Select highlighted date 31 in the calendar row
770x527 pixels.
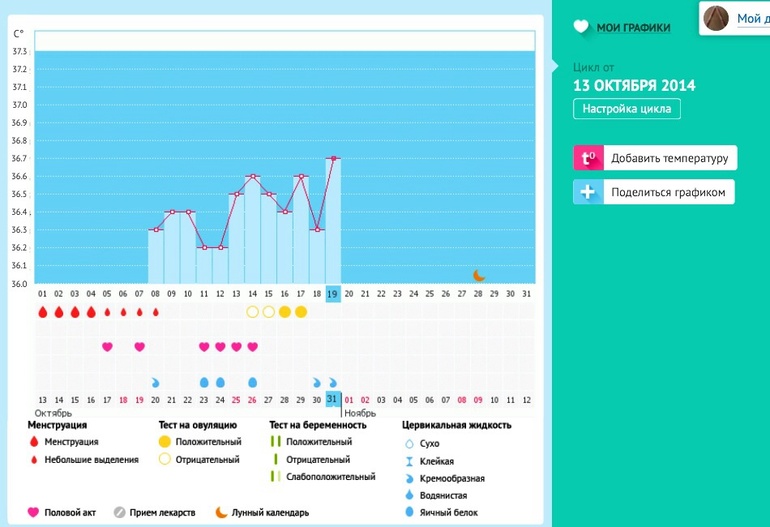coord(333,400)
